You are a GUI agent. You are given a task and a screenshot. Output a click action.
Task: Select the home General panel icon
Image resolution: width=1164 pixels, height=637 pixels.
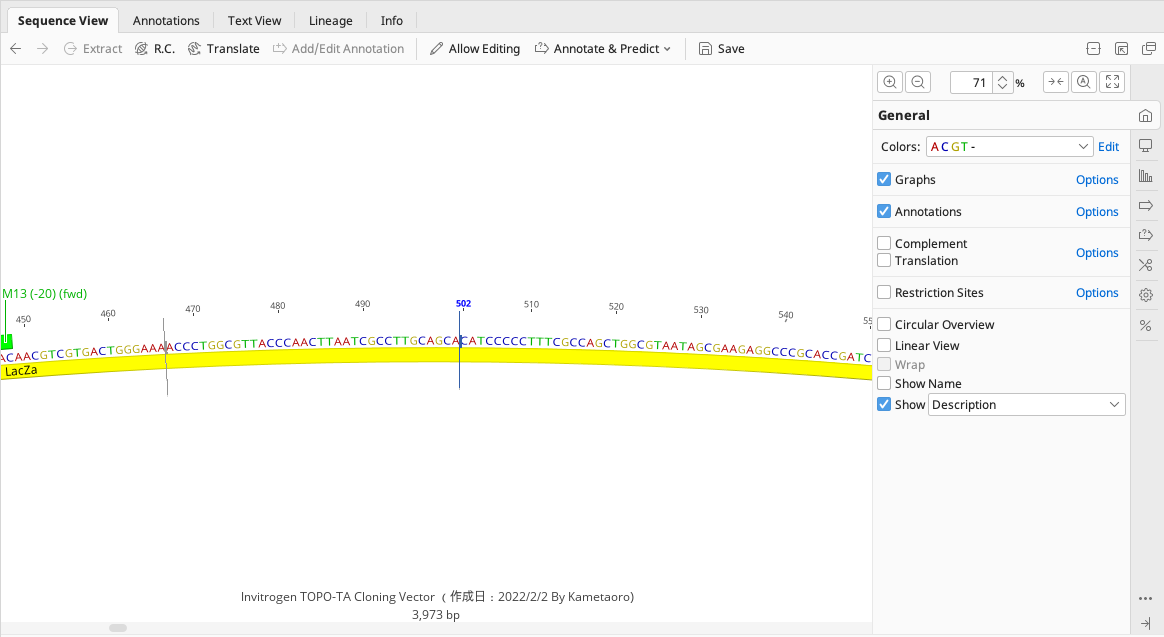click(x=1145, y=115)
